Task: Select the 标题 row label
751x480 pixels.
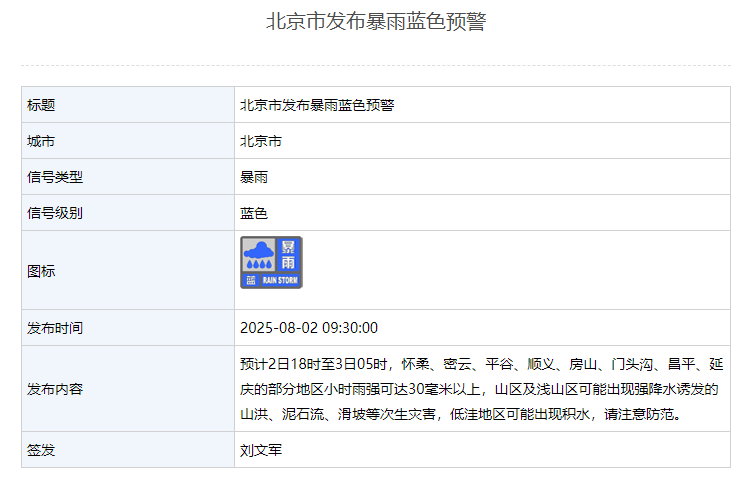Action: pos(41,105)
